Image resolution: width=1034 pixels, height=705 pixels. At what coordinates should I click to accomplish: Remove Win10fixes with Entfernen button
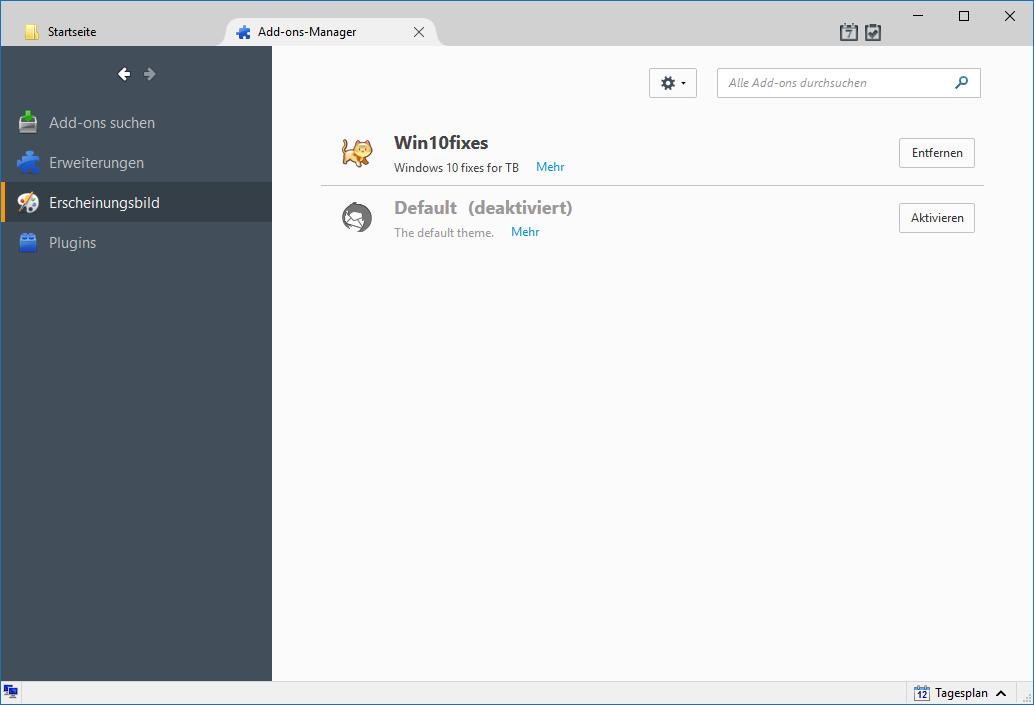click(x=936, y=153)
